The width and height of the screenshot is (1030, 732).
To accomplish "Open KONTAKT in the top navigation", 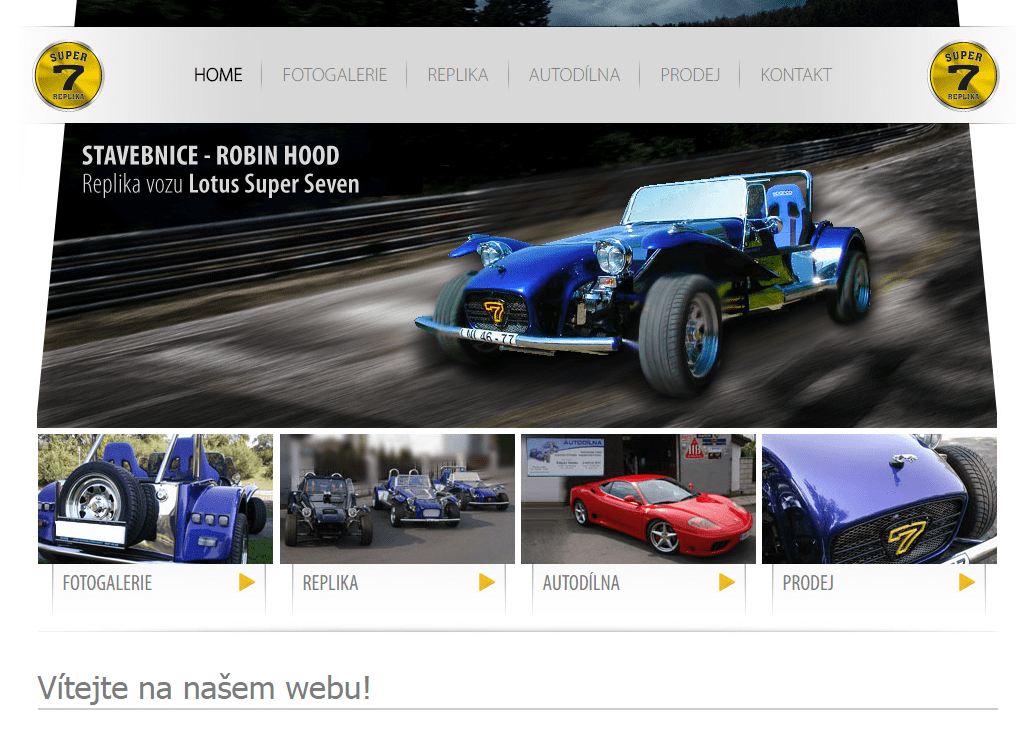I will [796, 75].
